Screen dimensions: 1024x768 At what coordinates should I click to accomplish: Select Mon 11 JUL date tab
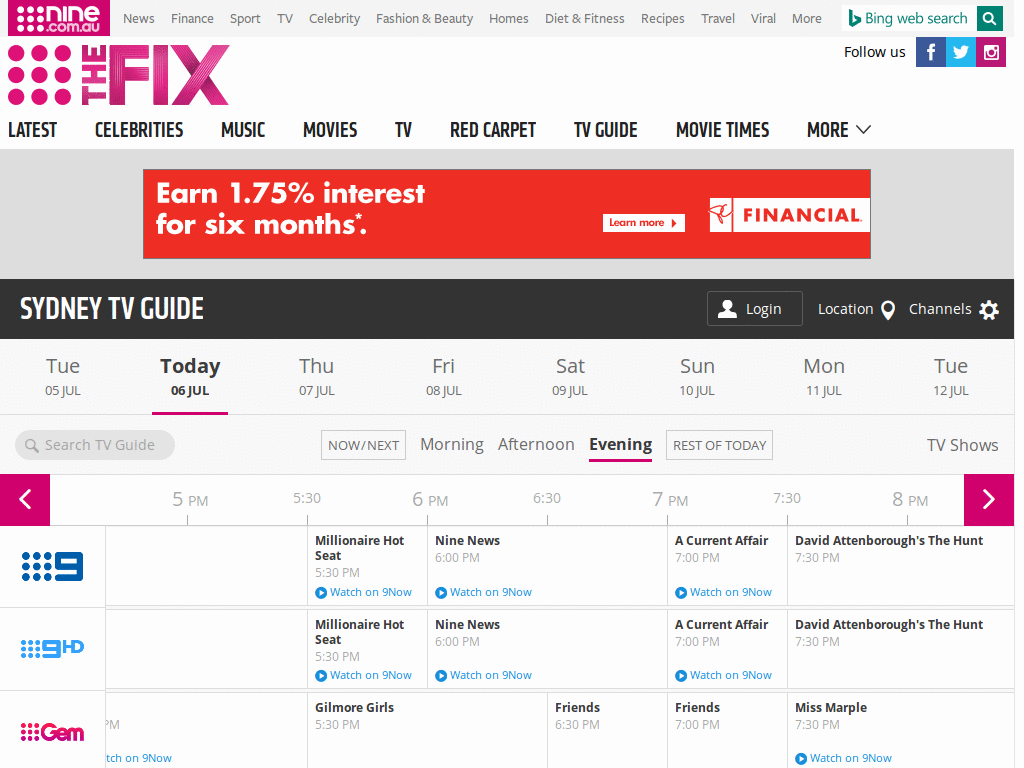point(824,377)
